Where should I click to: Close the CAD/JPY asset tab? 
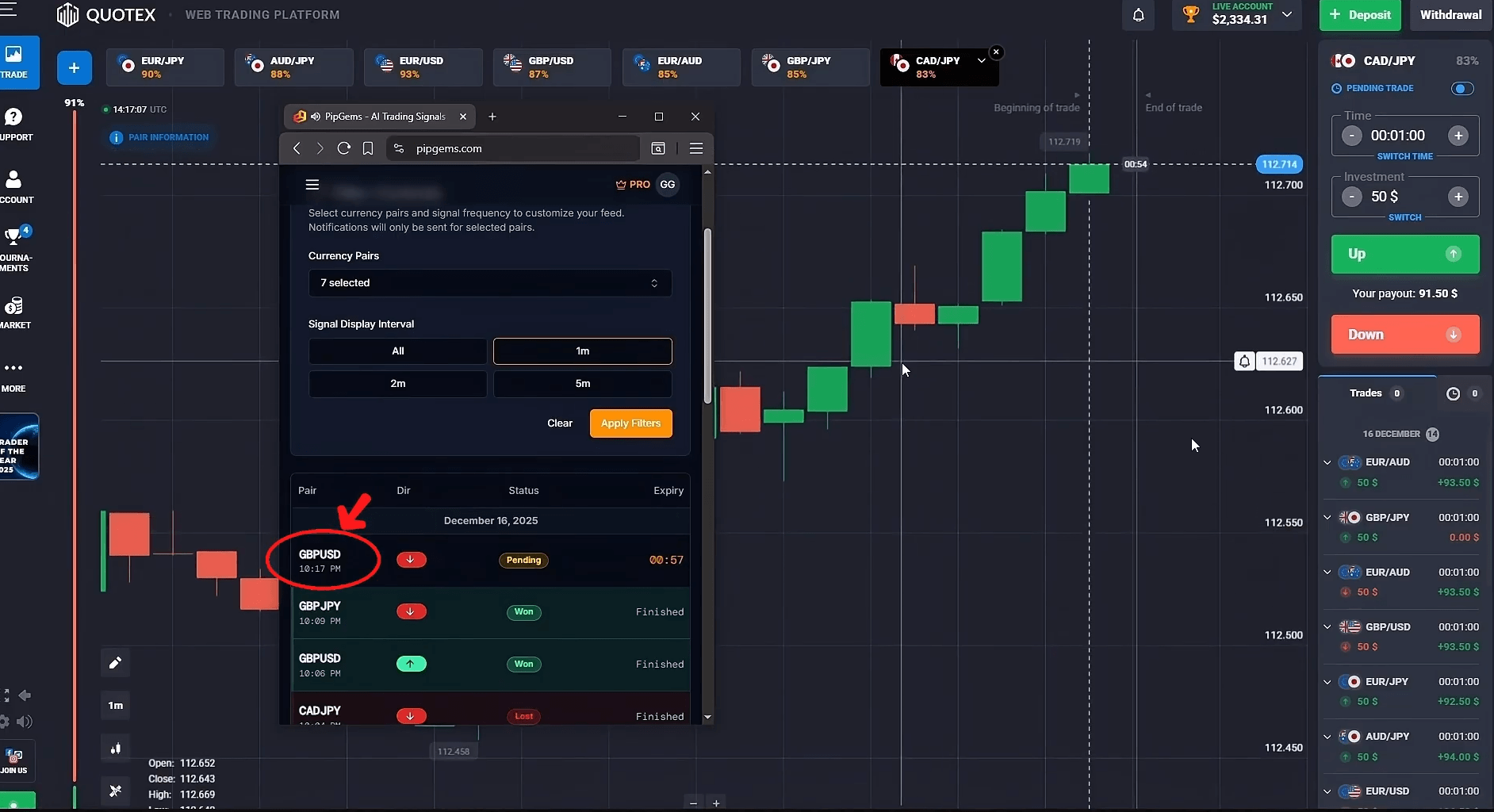click(x=997, y=52)
